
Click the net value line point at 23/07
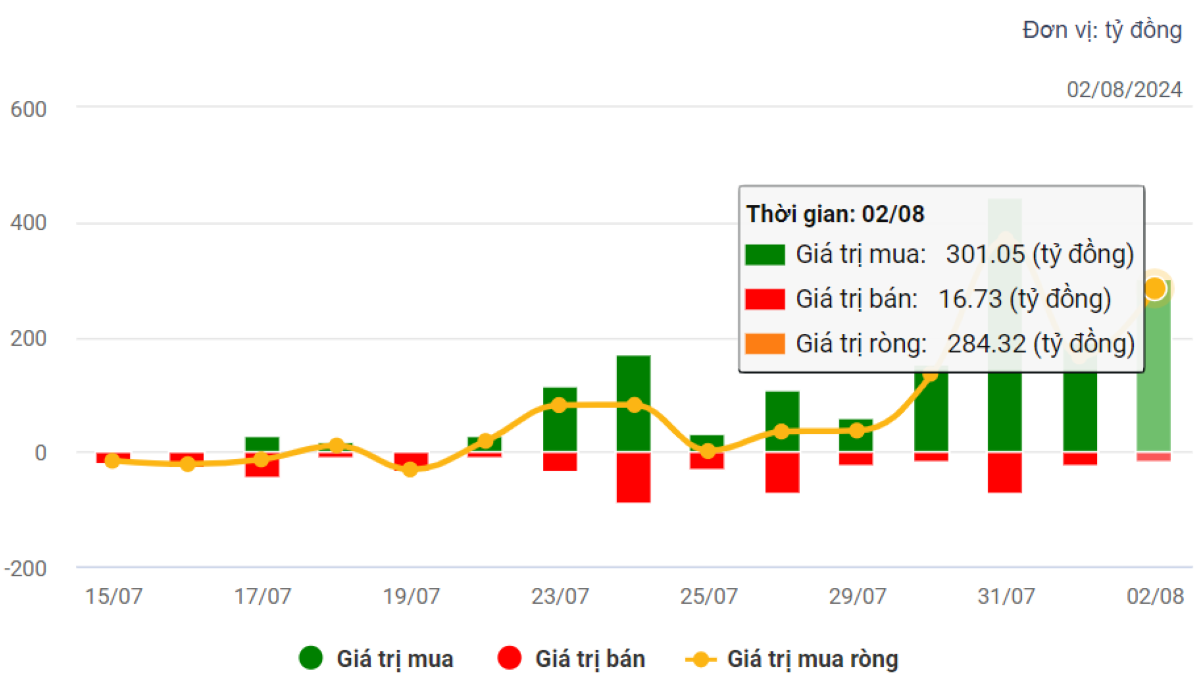(x=559, y=405)
